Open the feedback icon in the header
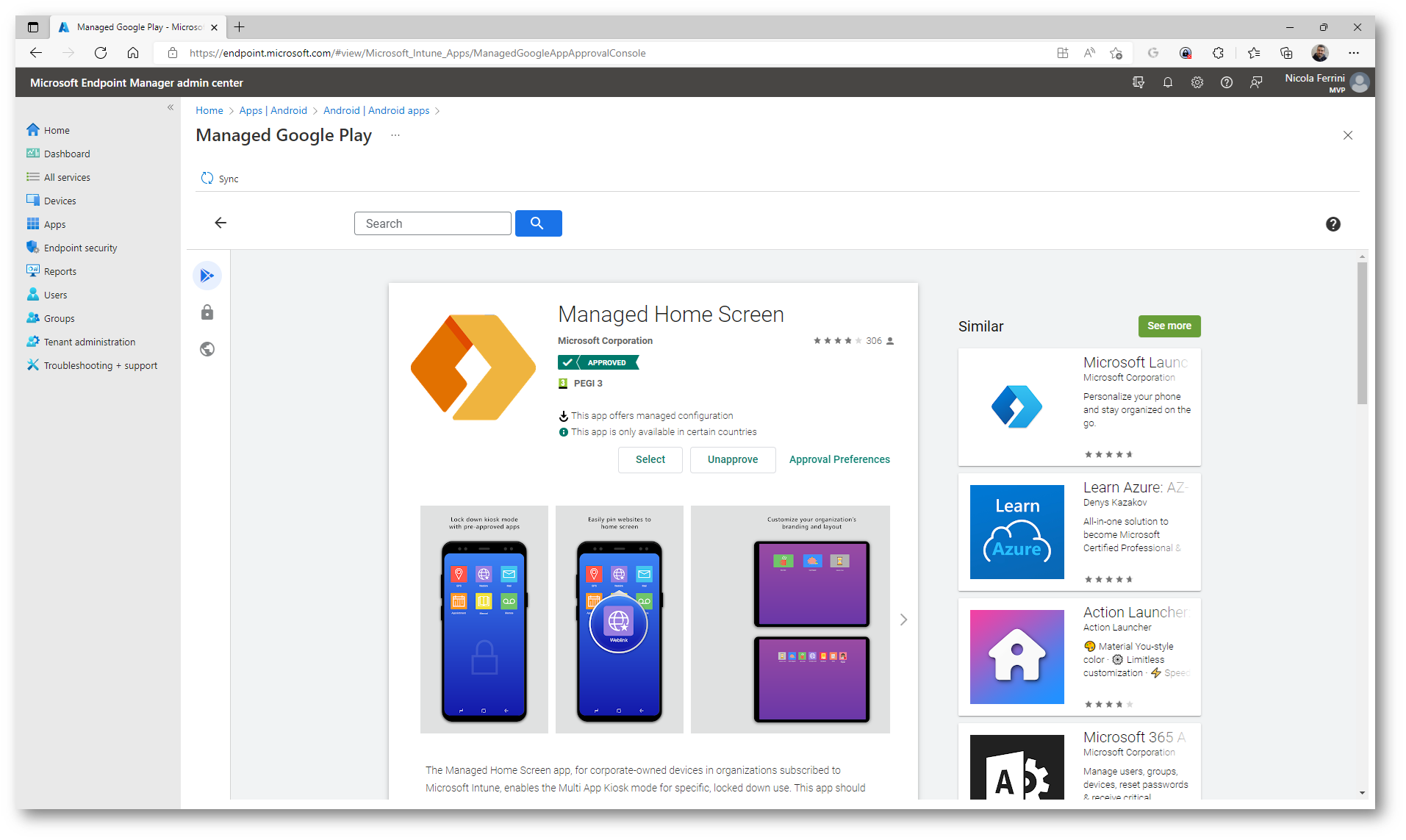 (1256, 82)
